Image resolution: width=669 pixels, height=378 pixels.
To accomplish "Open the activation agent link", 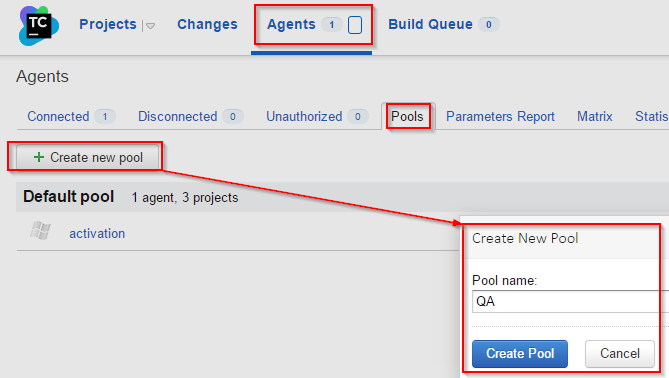I will tap(97, 233).
